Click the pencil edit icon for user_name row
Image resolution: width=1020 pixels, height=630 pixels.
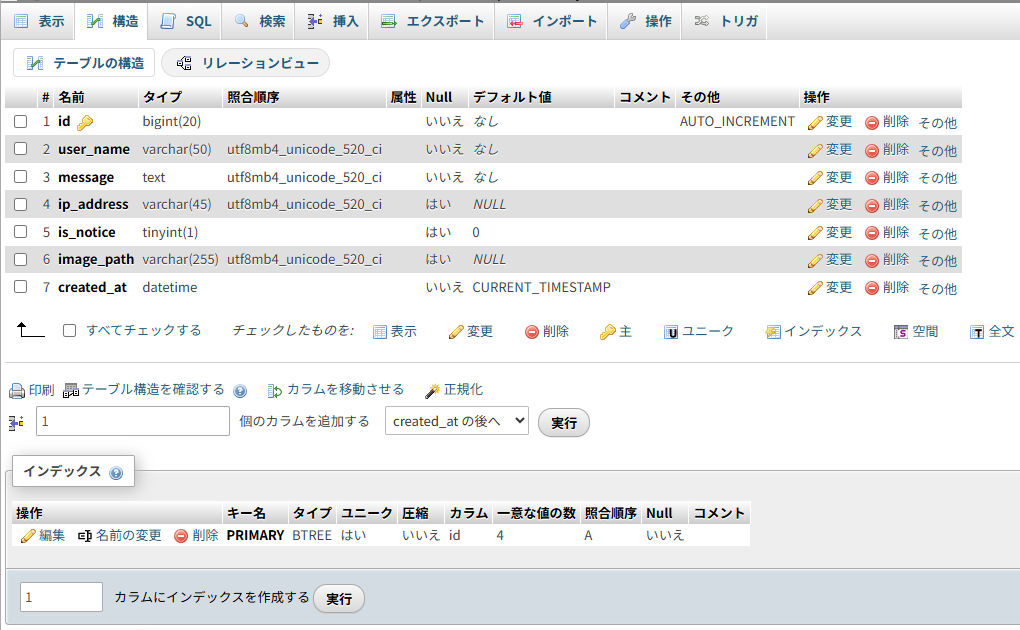click(x=815, y=150)
